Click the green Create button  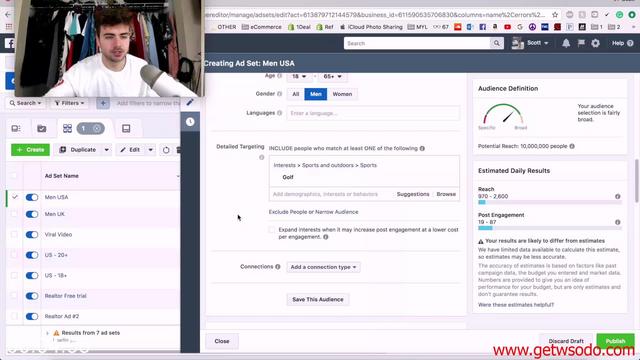tap(31, 150)
